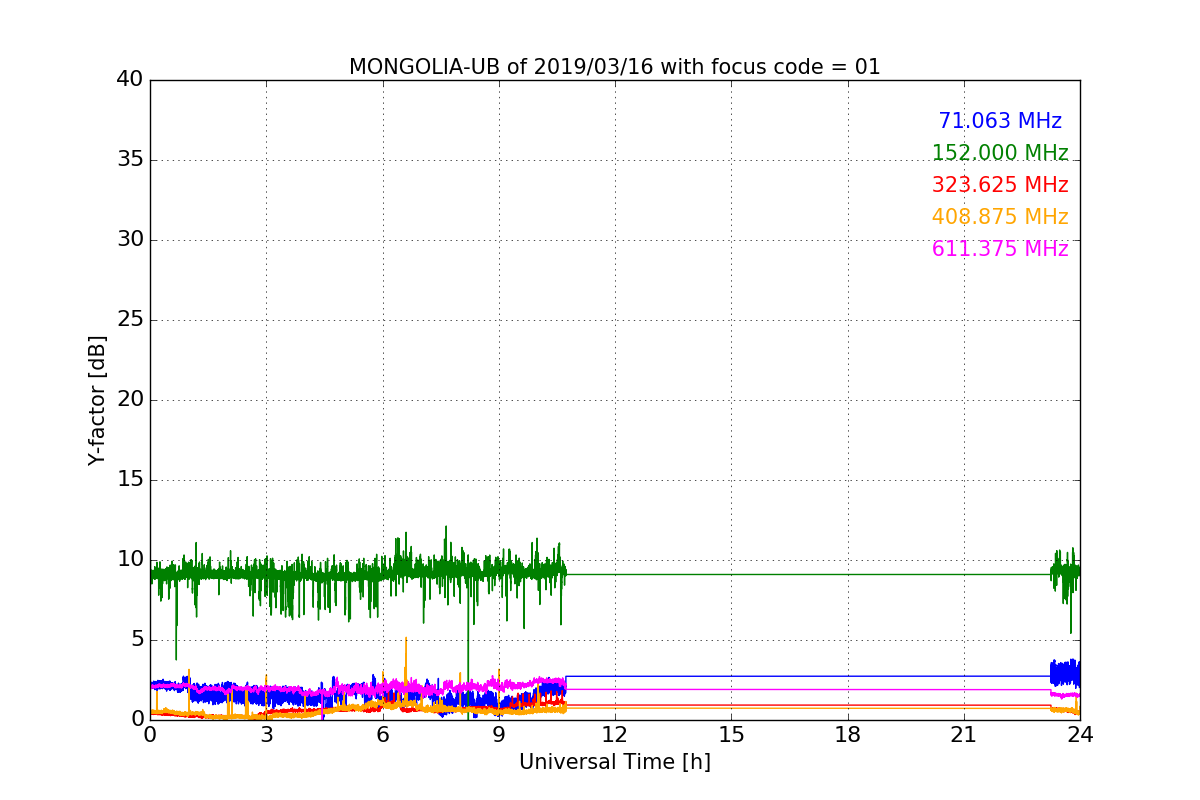Click the x-axis tick label 6

pyautogui.click(x=382, y=734)
